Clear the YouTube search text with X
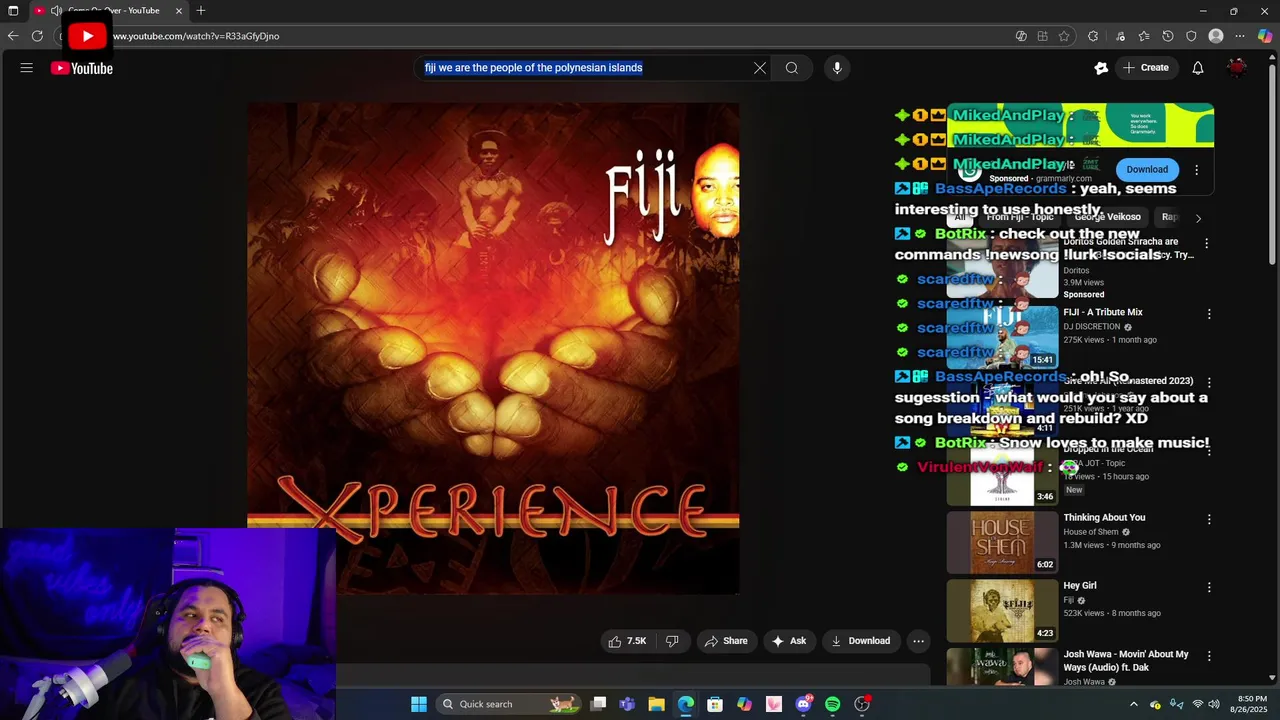The image size is (1280, 720). tap(760, 68)
